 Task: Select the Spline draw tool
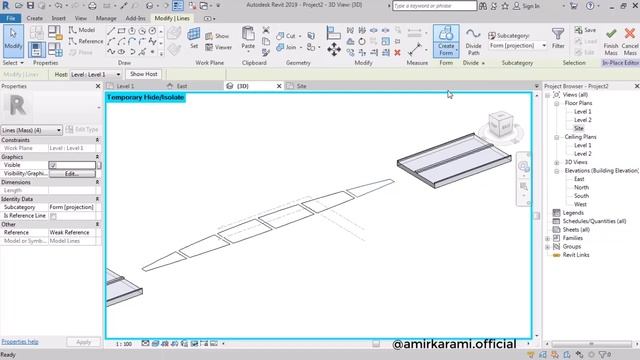(x=111, y=52)
